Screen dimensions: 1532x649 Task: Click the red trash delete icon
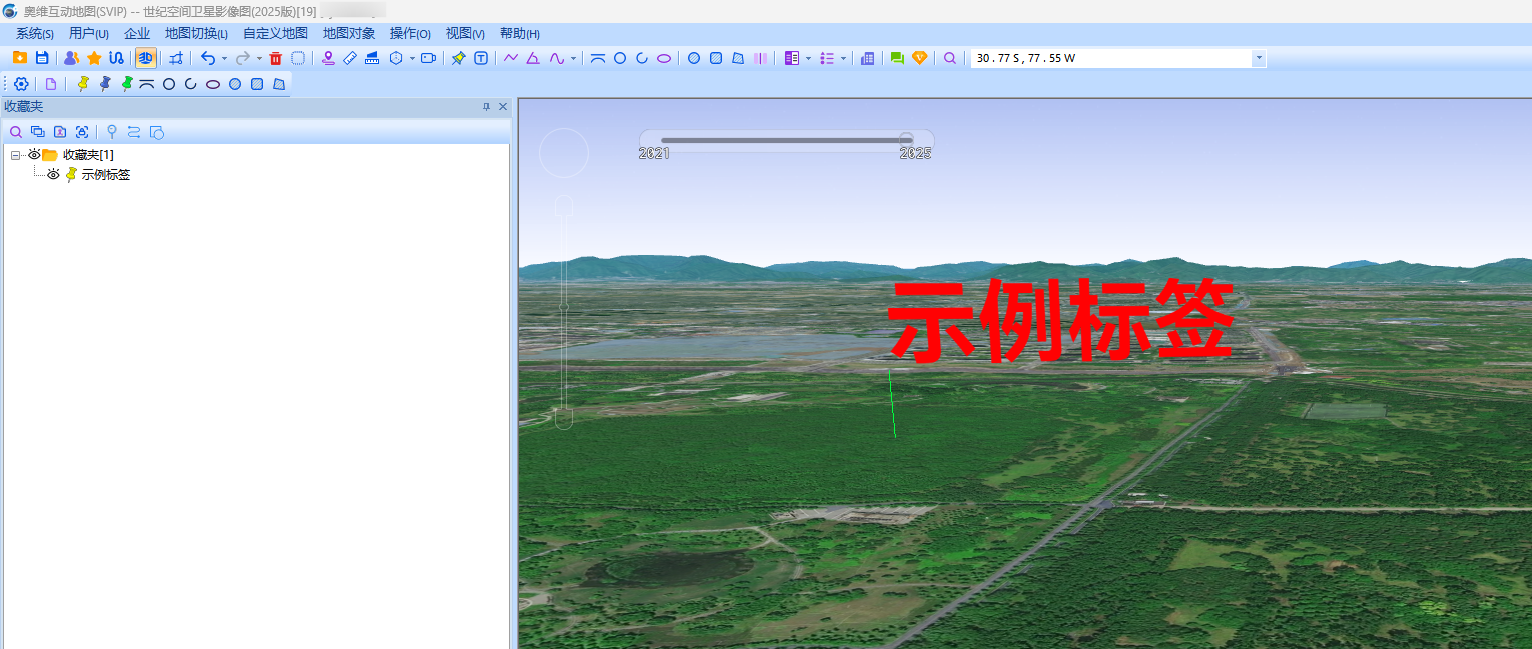click(x=276, y=58)
